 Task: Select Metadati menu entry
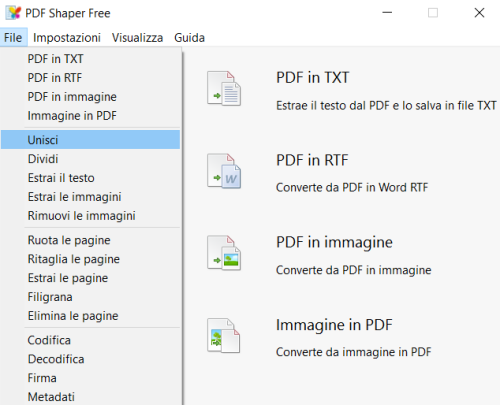pyautogui.click(x=90, y=397)
